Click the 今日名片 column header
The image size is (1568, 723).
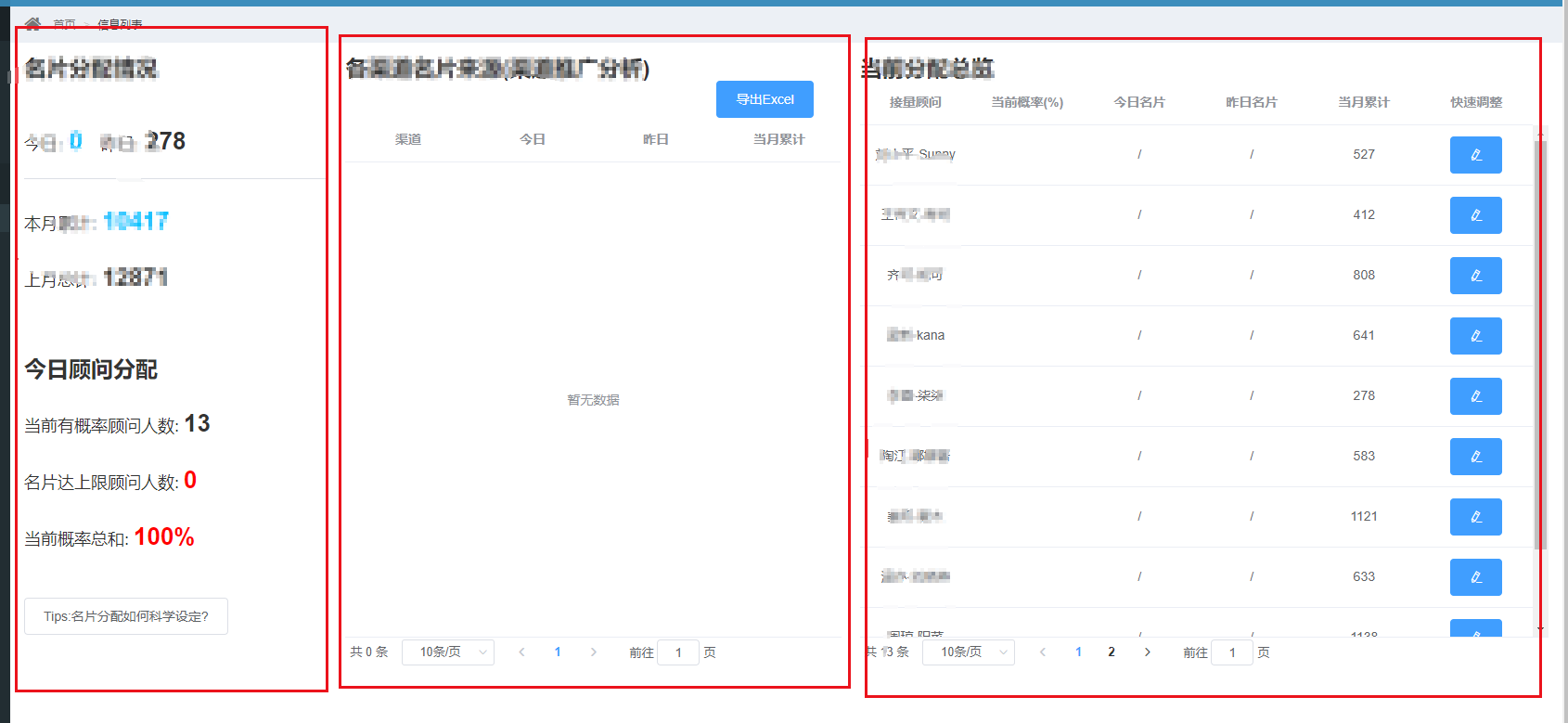1139,102
